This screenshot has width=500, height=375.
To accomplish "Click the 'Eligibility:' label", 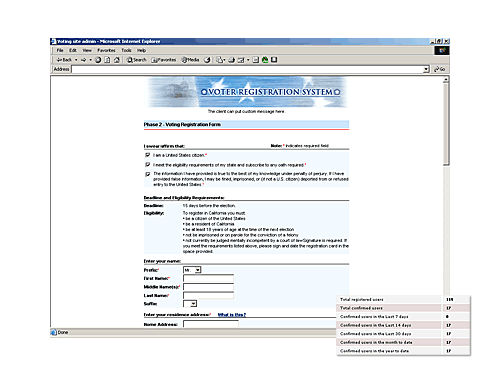I will (154, 213).
